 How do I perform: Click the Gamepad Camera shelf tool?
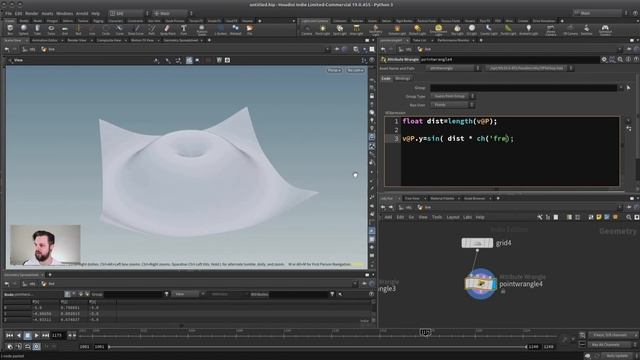click(605, 30)
